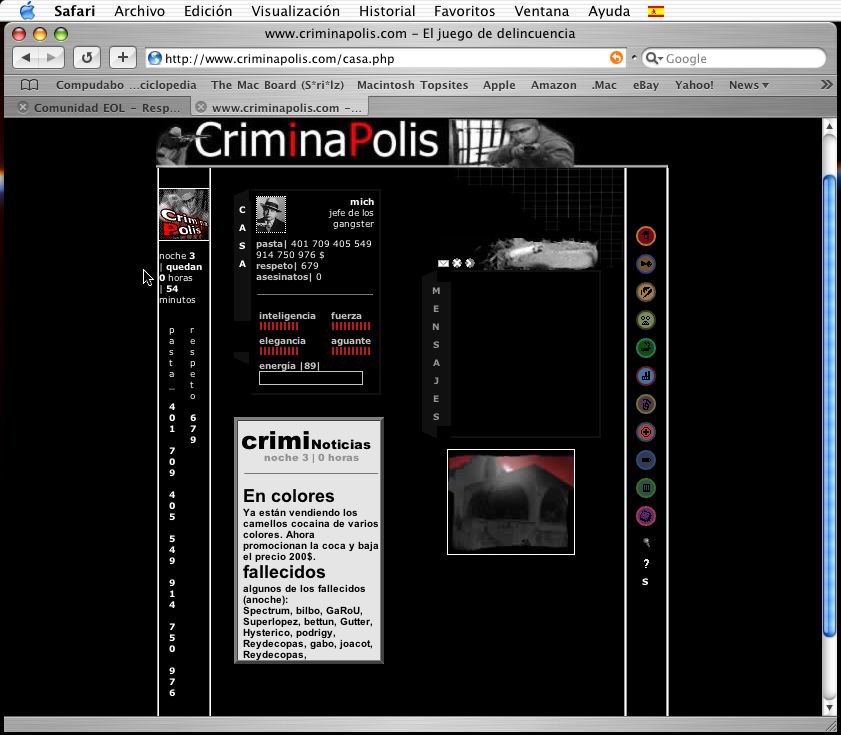
Task: Click the question mark help icon
Action: coord(646,564)
